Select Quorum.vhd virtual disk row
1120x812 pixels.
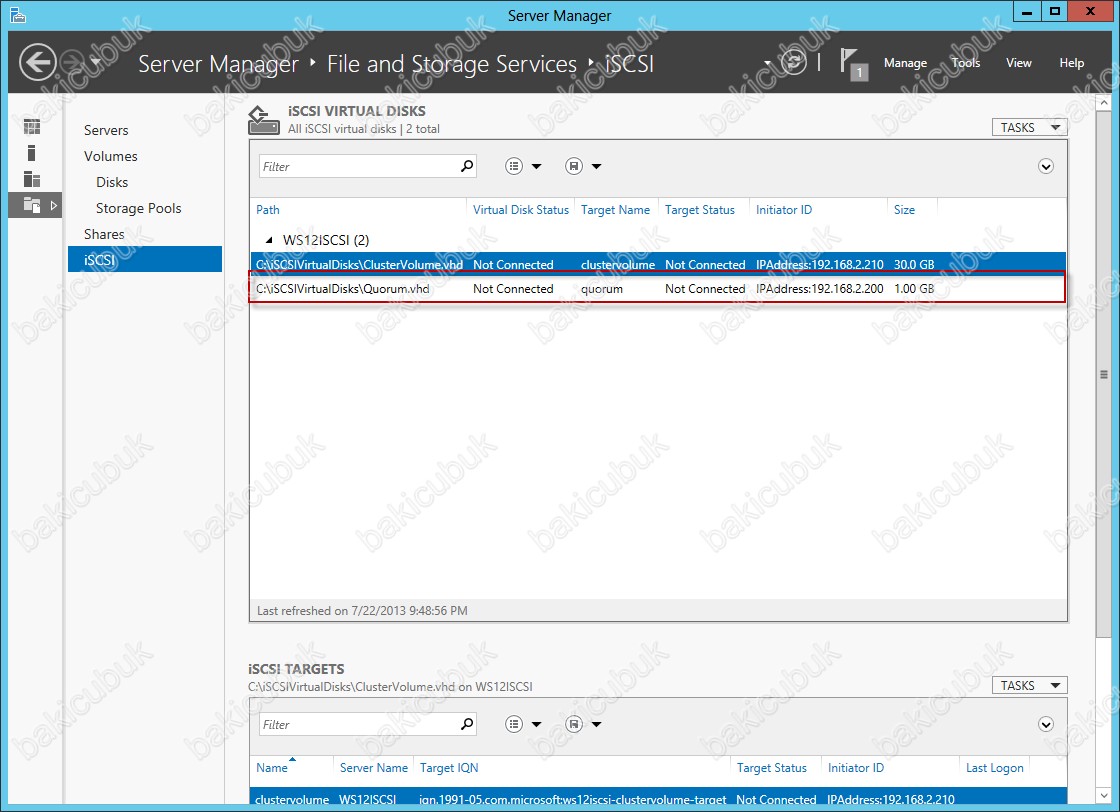[658, 289]
